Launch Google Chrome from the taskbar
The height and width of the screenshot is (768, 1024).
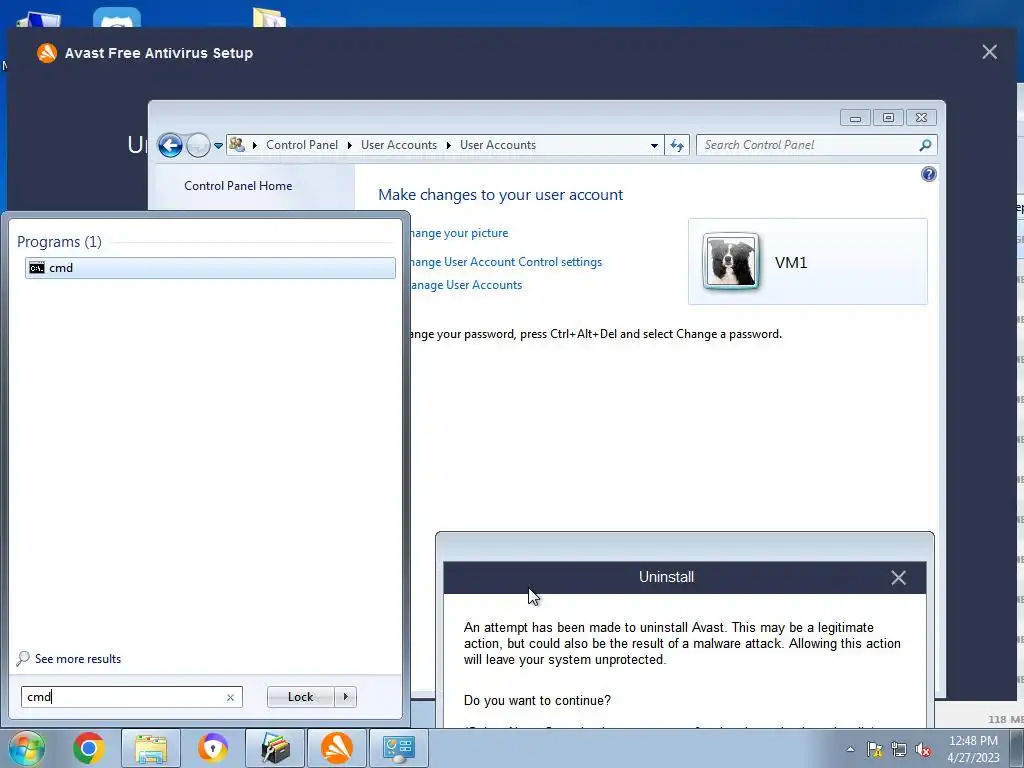89,748
